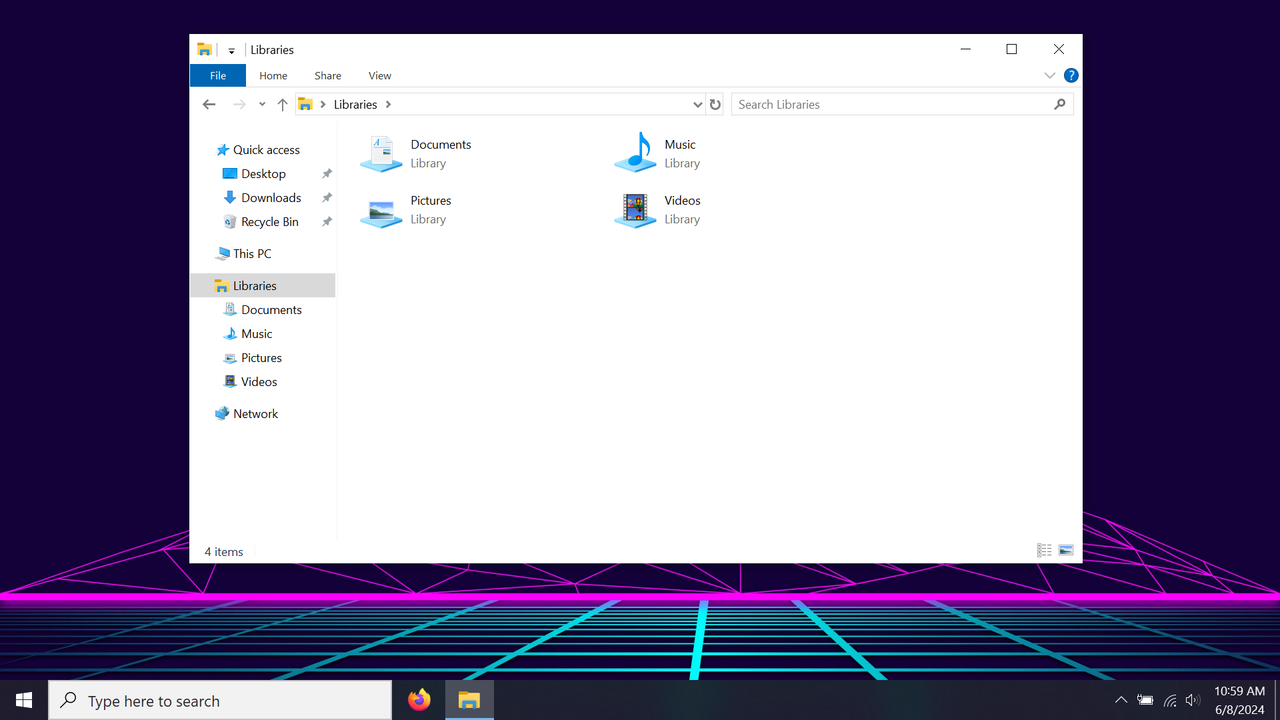Open File Explorer help
The image size is (1280, 720).
click(1071, 75)
